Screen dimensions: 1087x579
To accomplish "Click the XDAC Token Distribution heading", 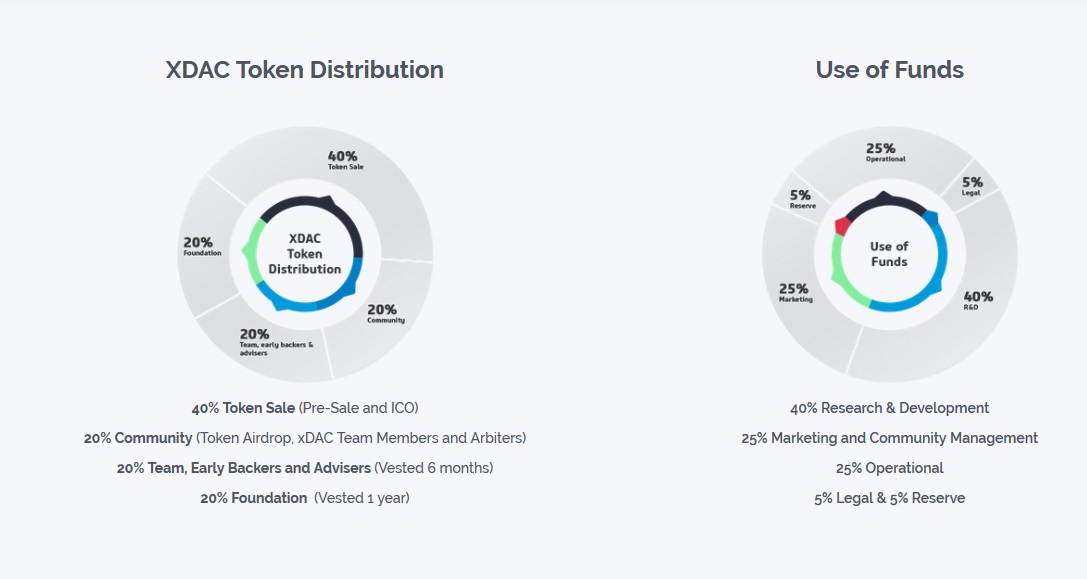I will (x=304, y=70).
